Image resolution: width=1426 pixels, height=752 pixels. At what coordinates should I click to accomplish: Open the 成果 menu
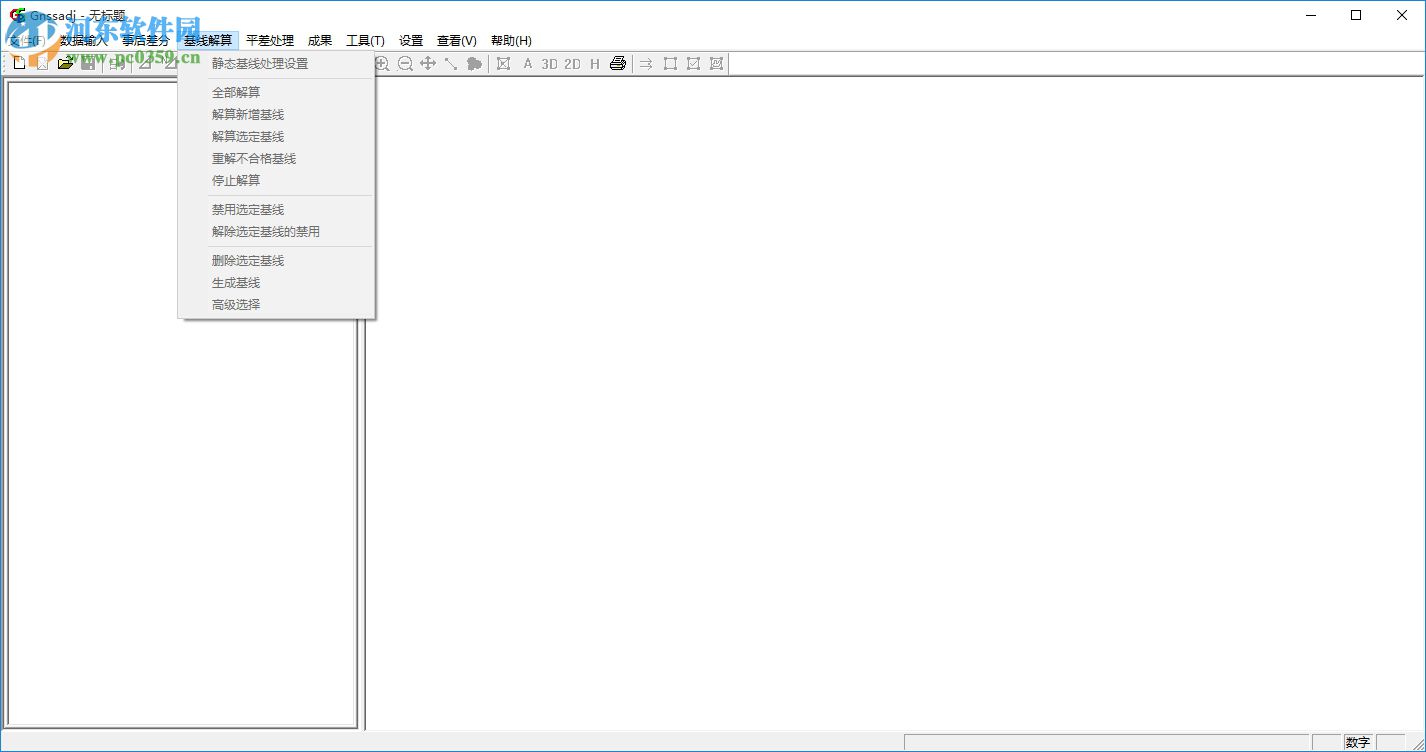(x=320, y=41)
